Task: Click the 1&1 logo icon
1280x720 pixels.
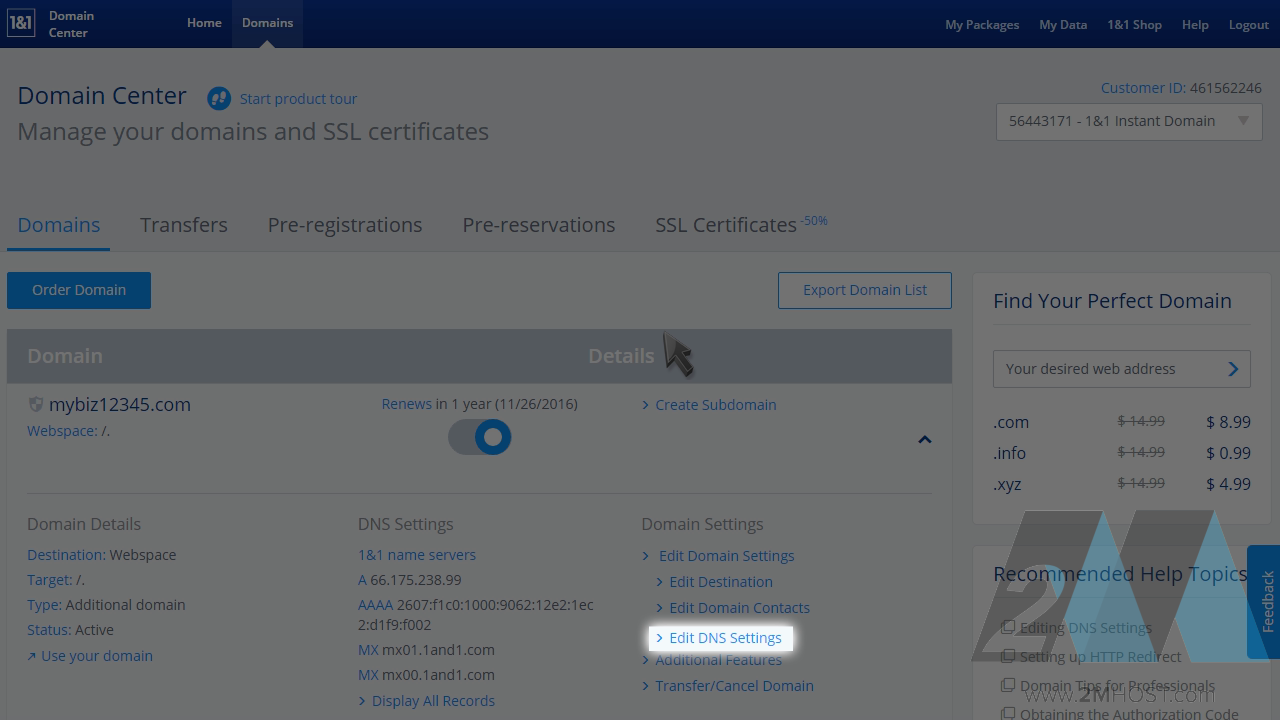Action: point(21,24)
